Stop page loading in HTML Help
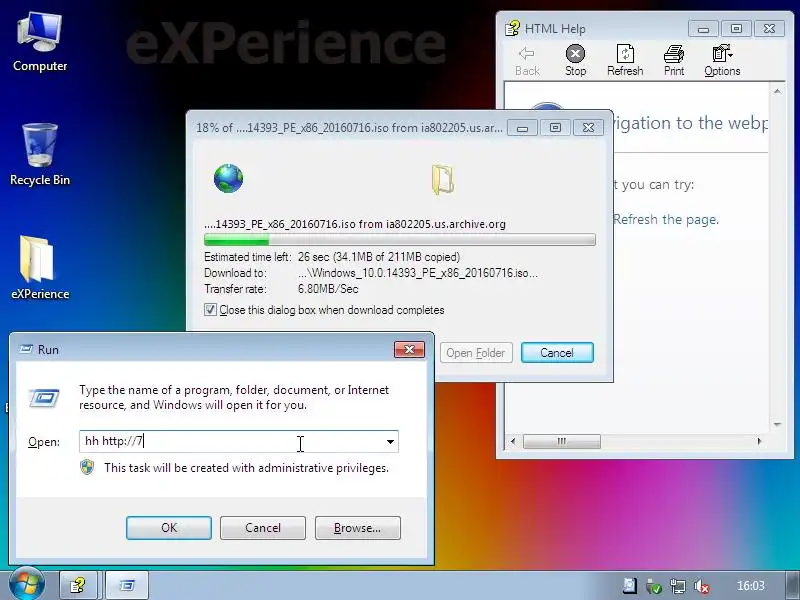This screenshot has height=600, width=800. 576,61
